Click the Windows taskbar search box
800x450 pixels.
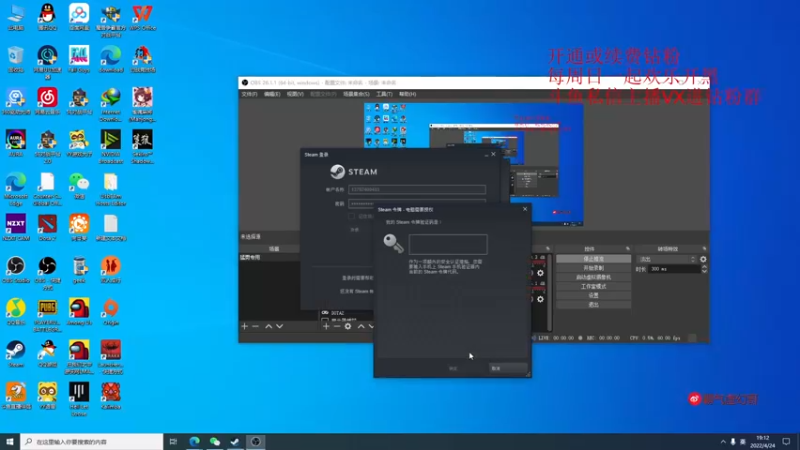[92, 441]
